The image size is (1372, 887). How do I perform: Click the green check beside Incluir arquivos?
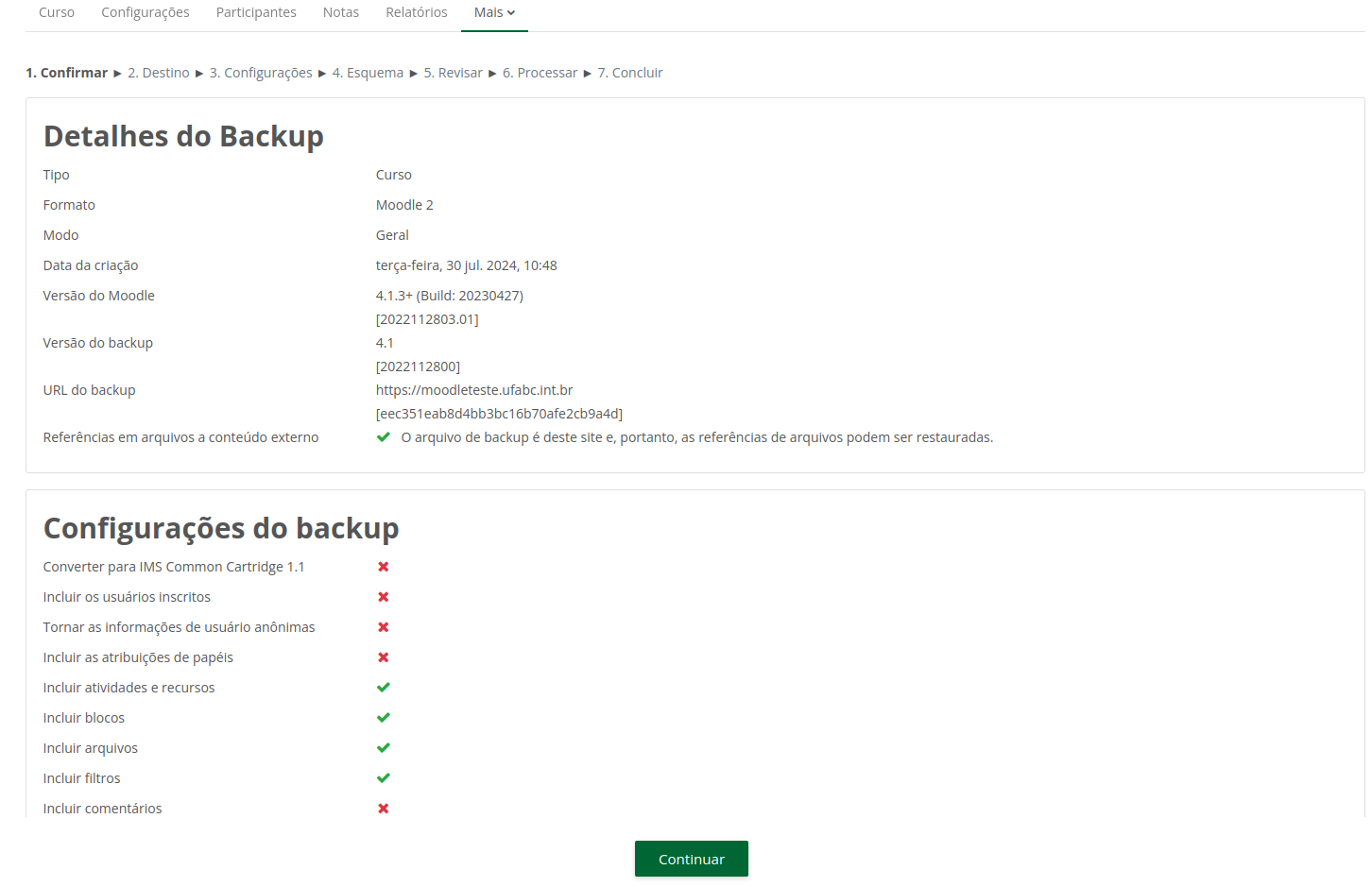[x=383, y=747]
